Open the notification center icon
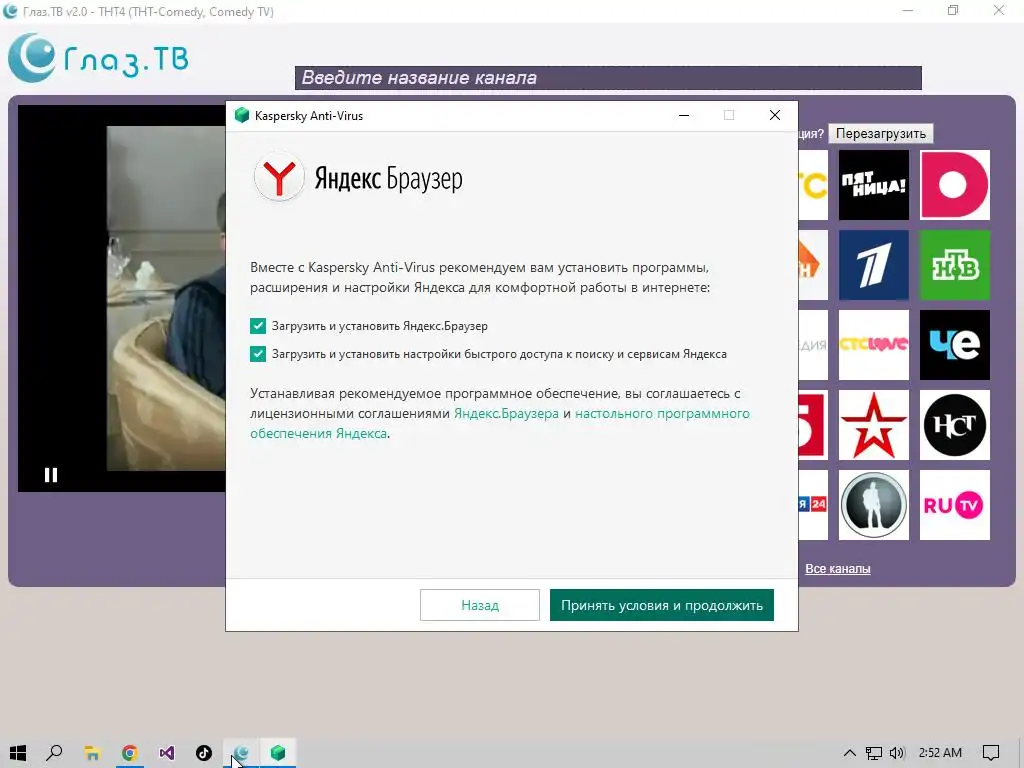The width and height of the screenshot is (1024, 768). tap(991, 753)
